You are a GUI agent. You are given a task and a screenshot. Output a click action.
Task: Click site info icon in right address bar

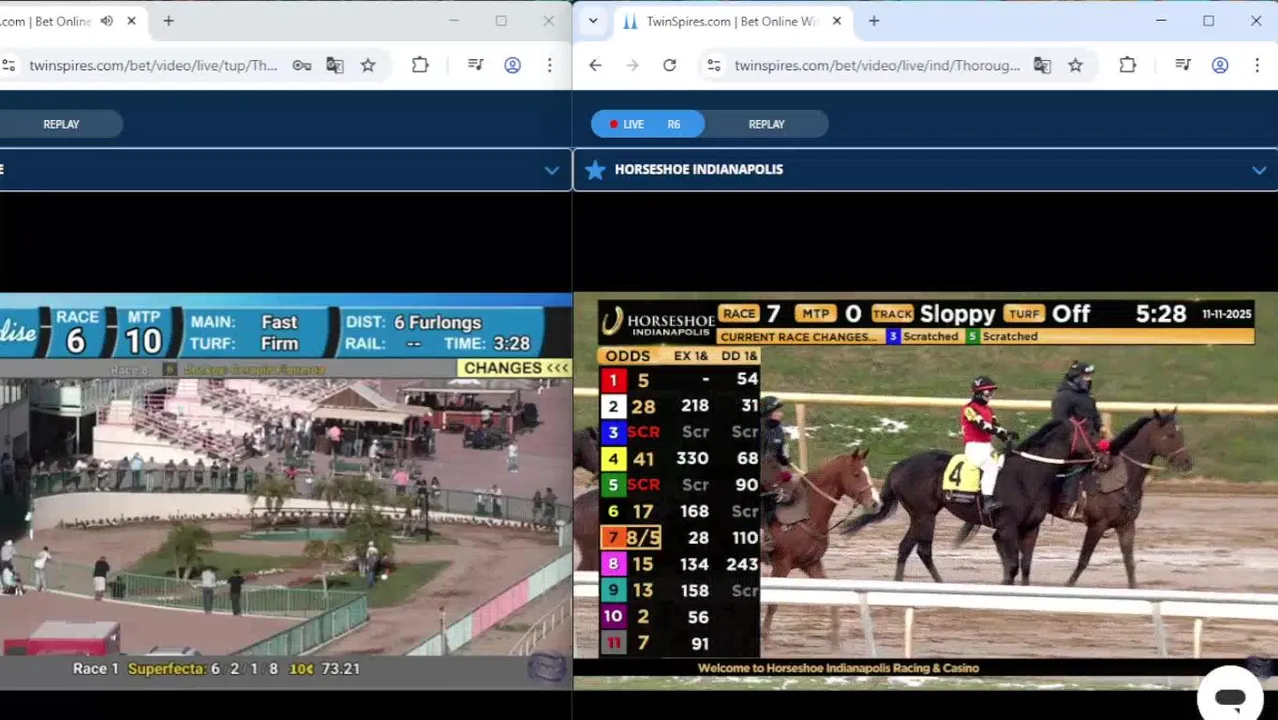point(713,65)
